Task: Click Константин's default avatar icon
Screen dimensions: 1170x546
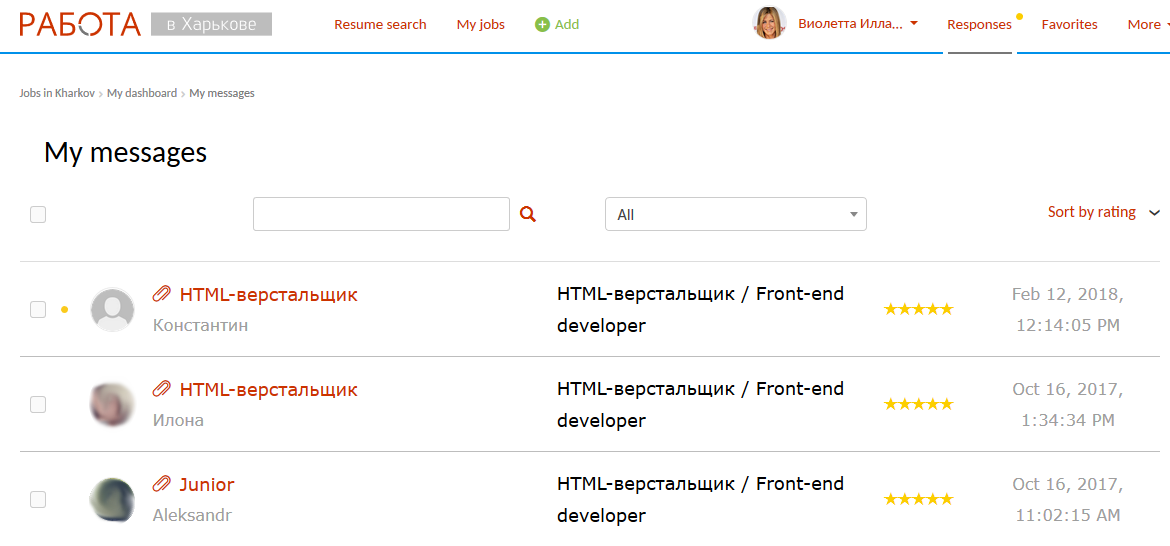Action: [112, 310]
